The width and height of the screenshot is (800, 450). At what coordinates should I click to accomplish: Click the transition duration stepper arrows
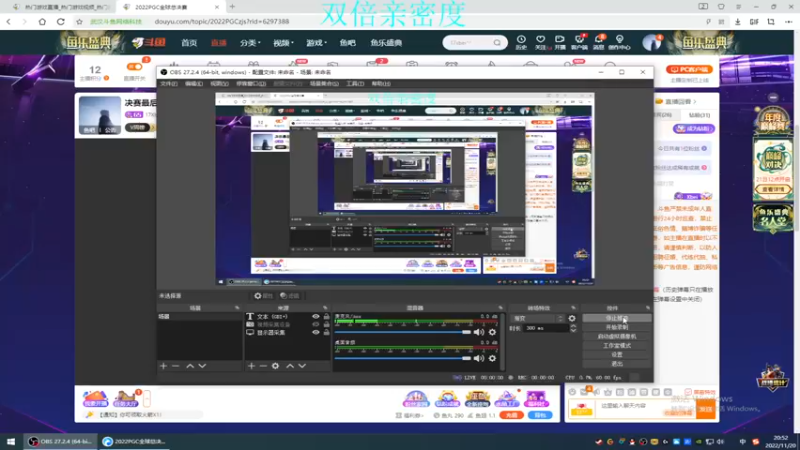point(573,328)
